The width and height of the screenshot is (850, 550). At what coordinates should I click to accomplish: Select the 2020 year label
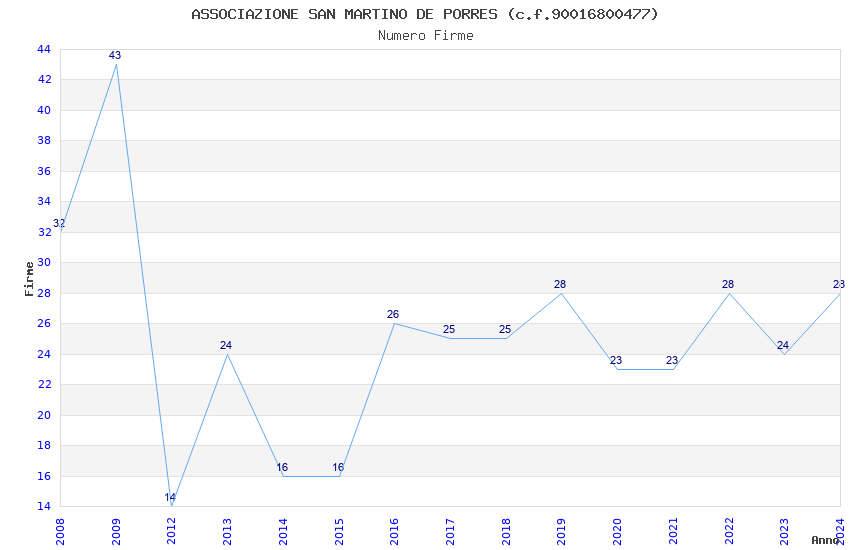617,531
